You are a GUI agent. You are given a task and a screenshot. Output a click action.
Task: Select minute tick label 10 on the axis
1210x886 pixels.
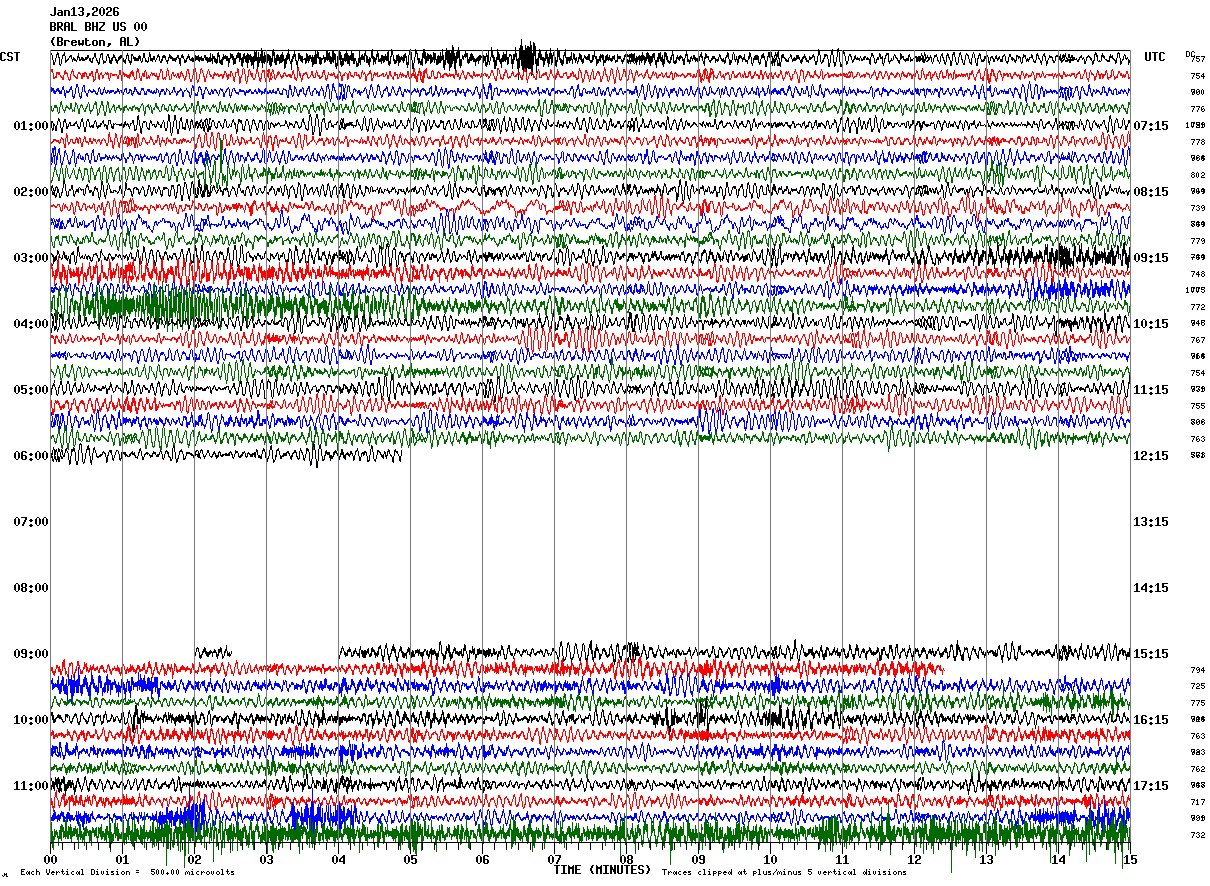point(770,860)
